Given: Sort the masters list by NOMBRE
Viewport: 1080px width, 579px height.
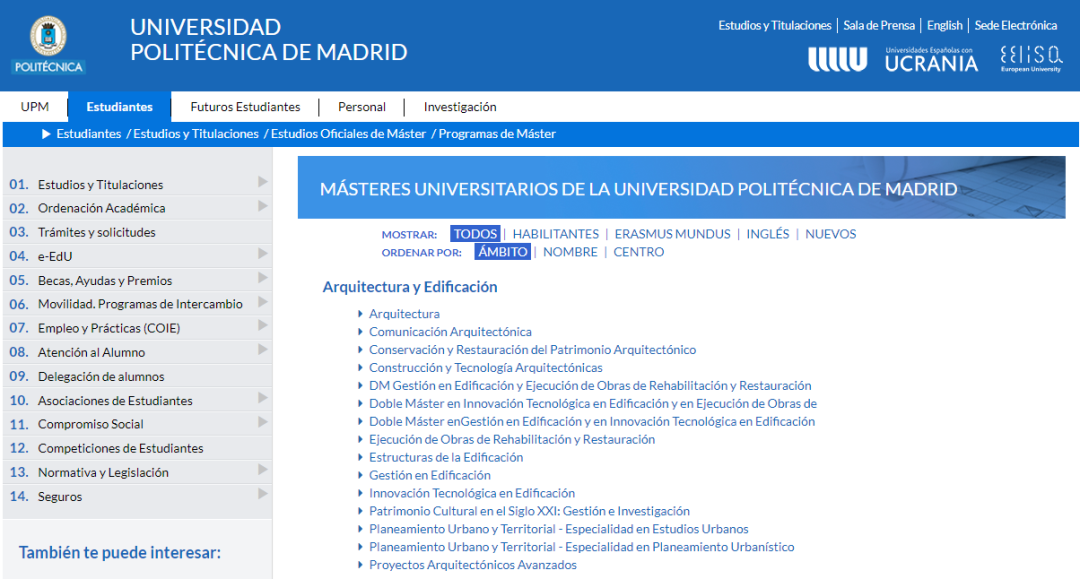Looking at the screenshot, I should click(x=570, y=252).
